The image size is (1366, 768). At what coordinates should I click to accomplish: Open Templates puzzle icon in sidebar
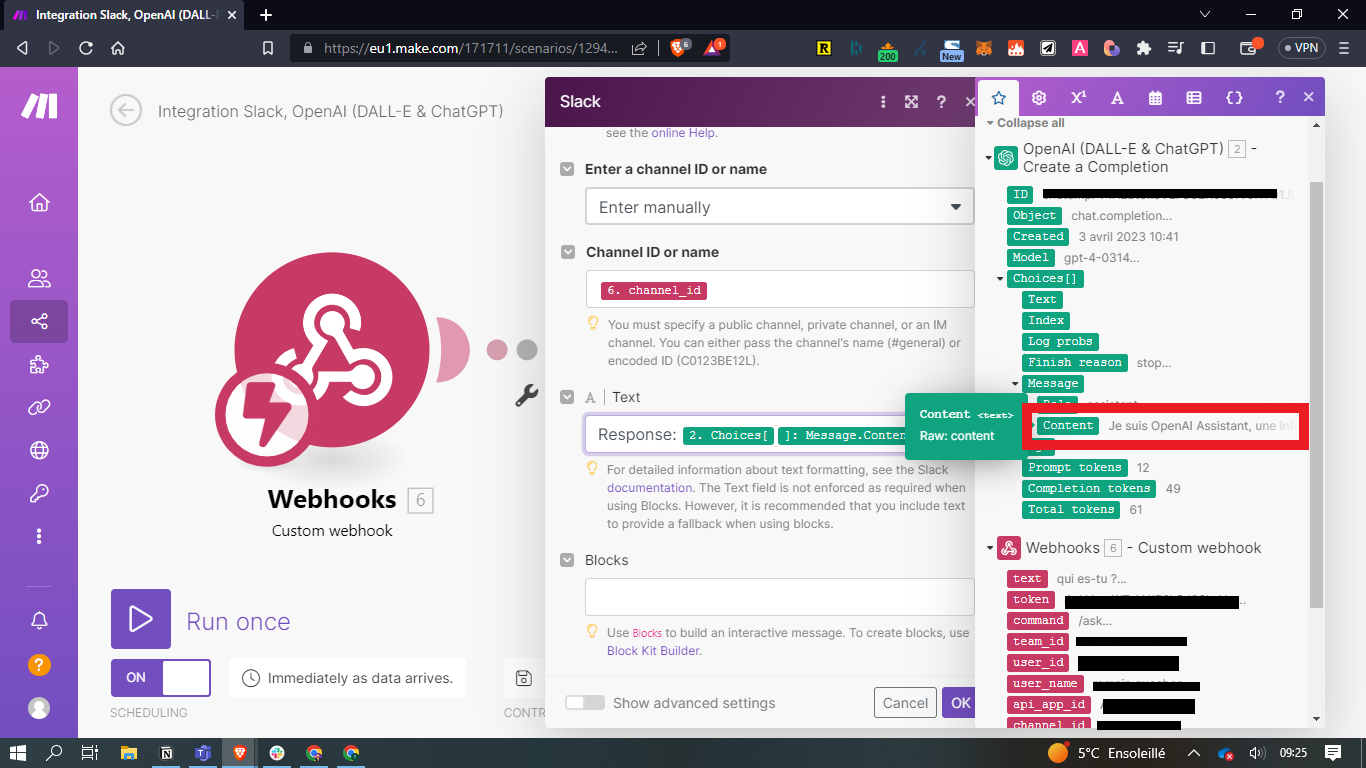click(39, 365)
